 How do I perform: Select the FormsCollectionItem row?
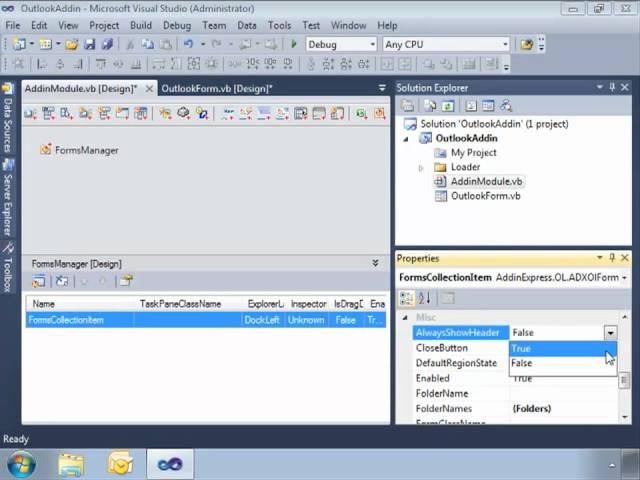[x=206, y=320]
